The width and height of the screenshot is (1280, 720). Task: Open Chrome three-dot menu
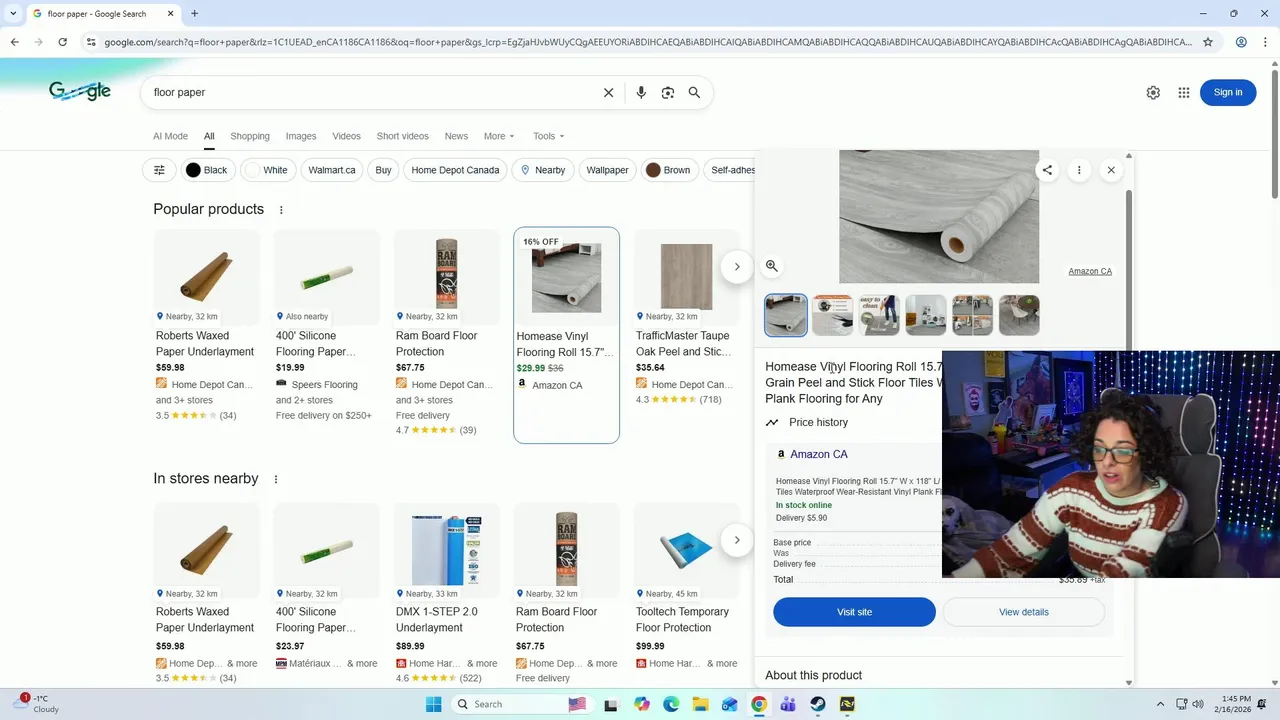pos(1266,42)
